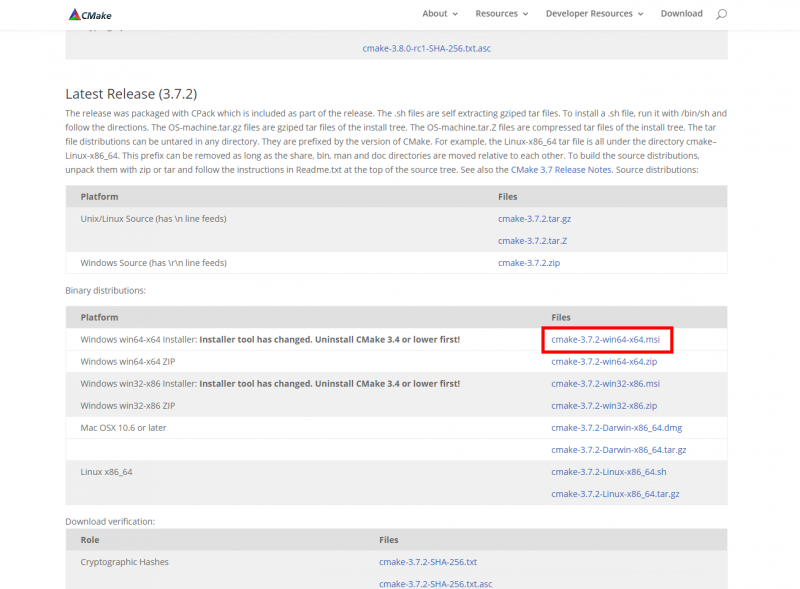
Task: Open the Download menu item
Action: (681, 14)
